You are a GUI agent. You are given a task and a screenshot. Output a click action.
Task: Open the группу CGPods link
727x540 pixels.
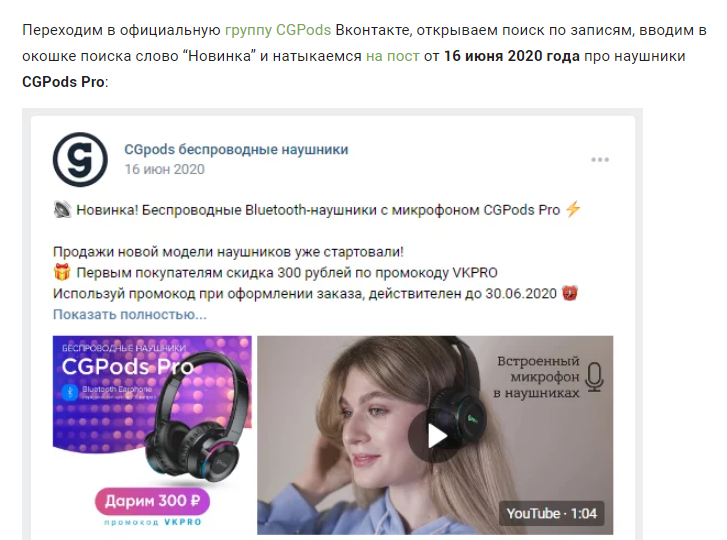(x=278, y=30)
